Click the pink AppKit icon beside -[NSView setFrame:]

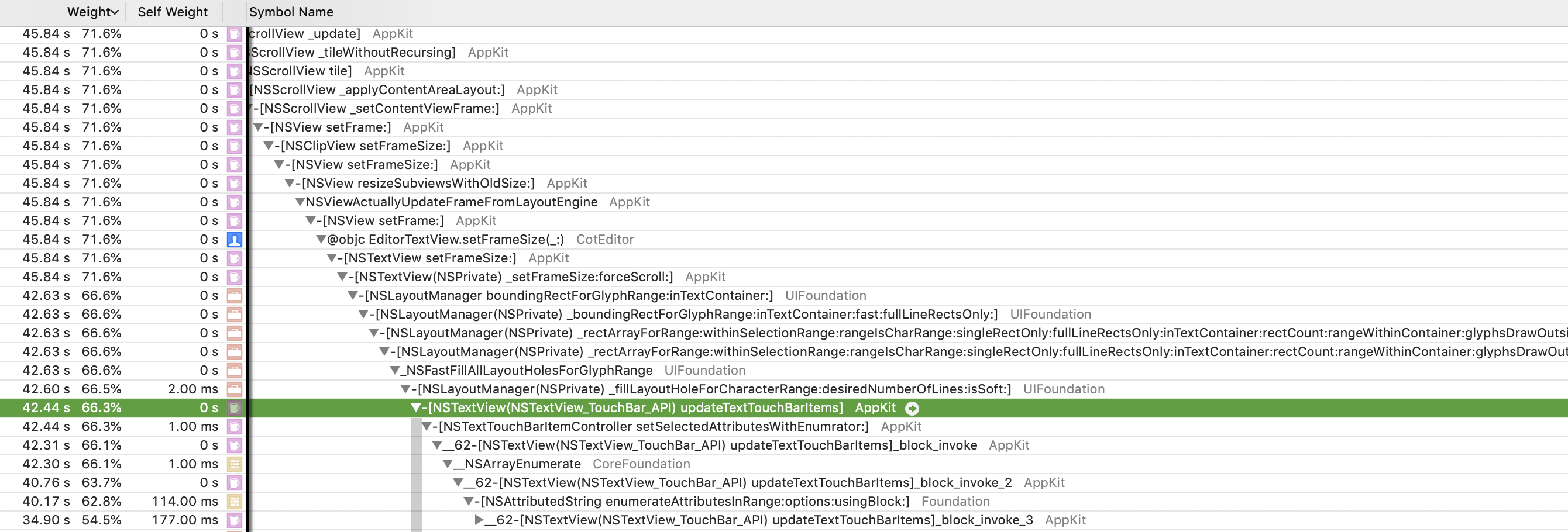[x=236, y=127]
